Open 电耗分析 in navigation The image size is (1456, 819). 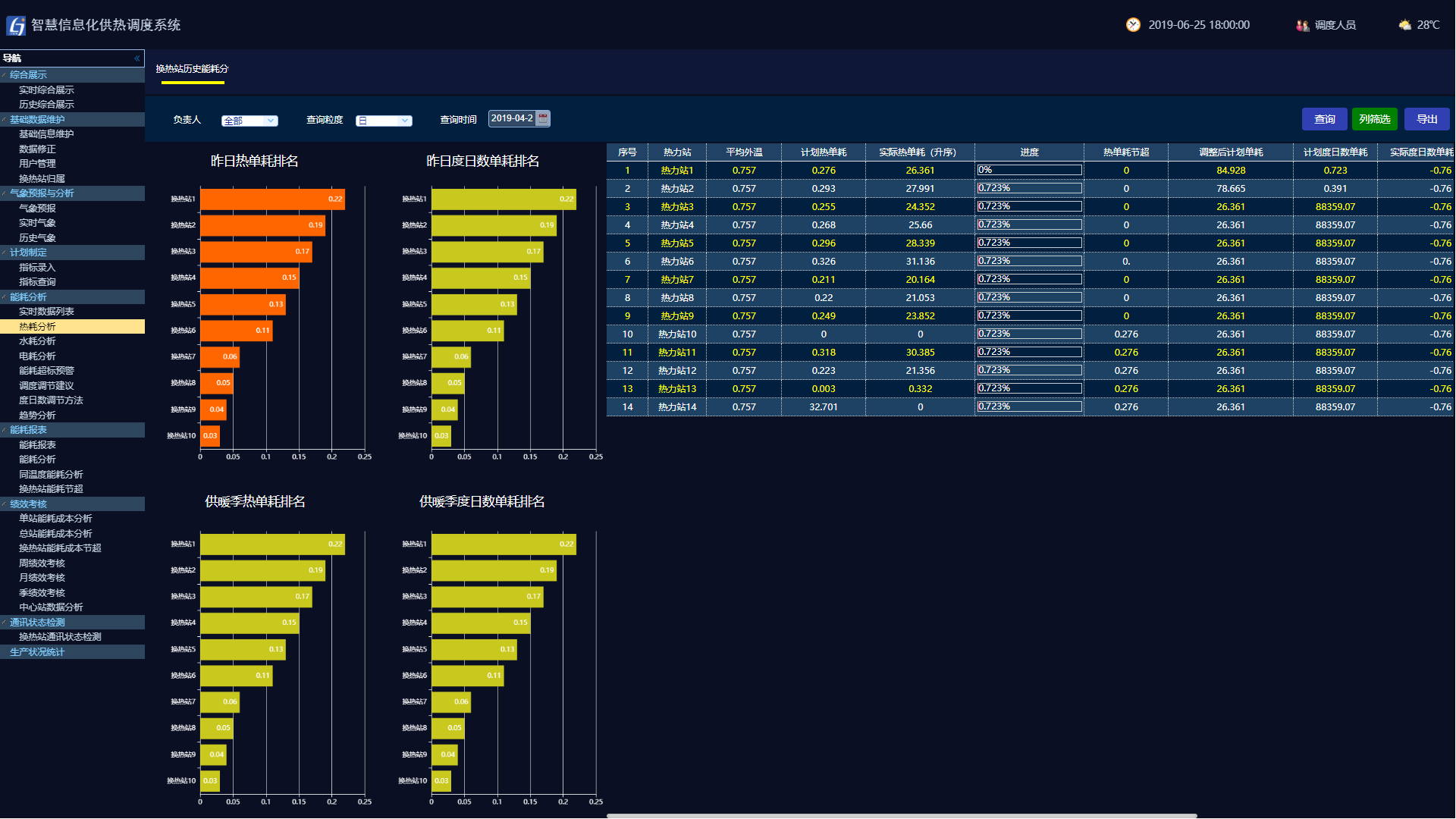pos(37,356)
